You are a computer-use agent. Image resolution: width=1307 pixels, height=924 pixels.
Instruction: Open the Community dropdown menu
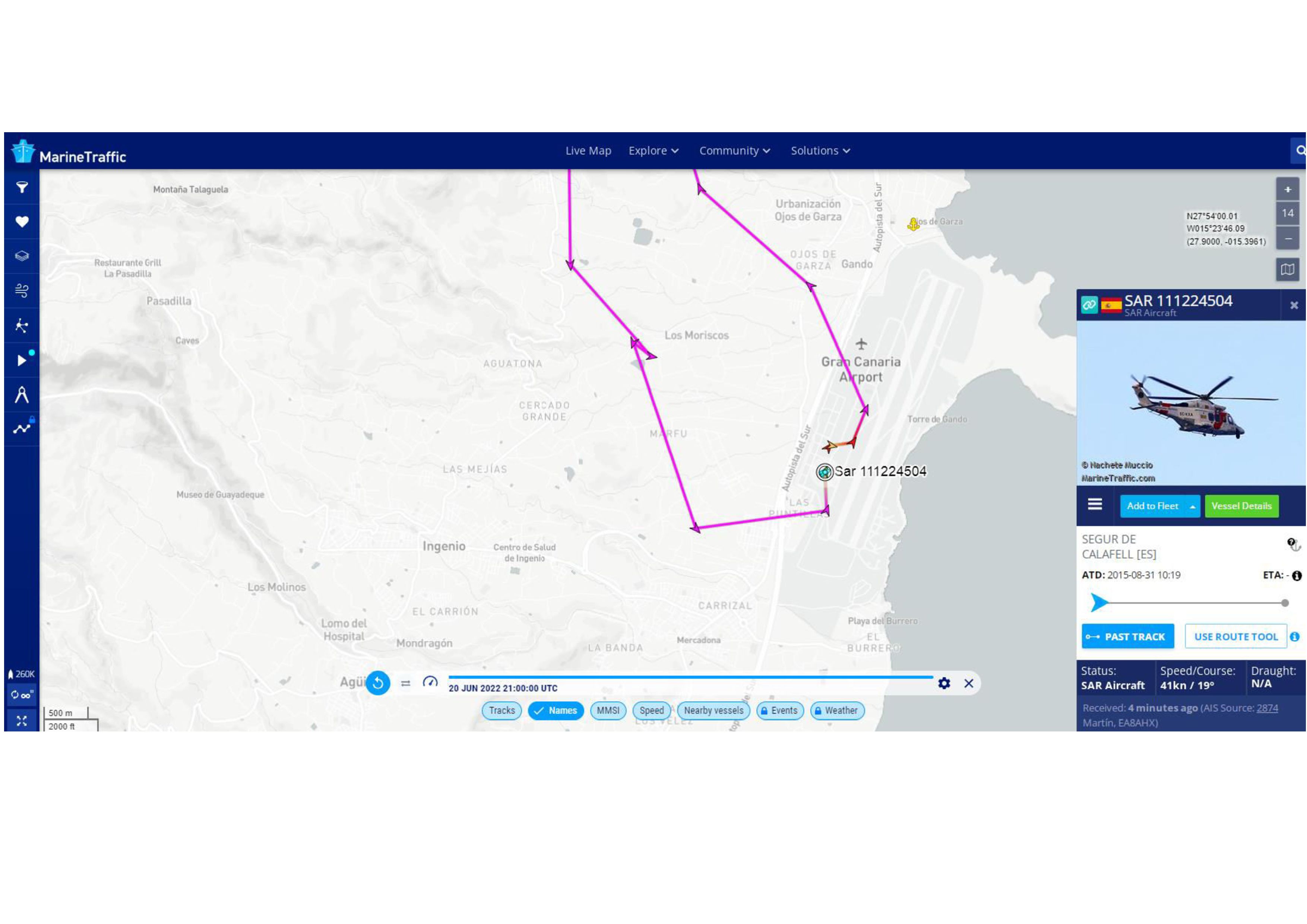(x=734, y=151)
